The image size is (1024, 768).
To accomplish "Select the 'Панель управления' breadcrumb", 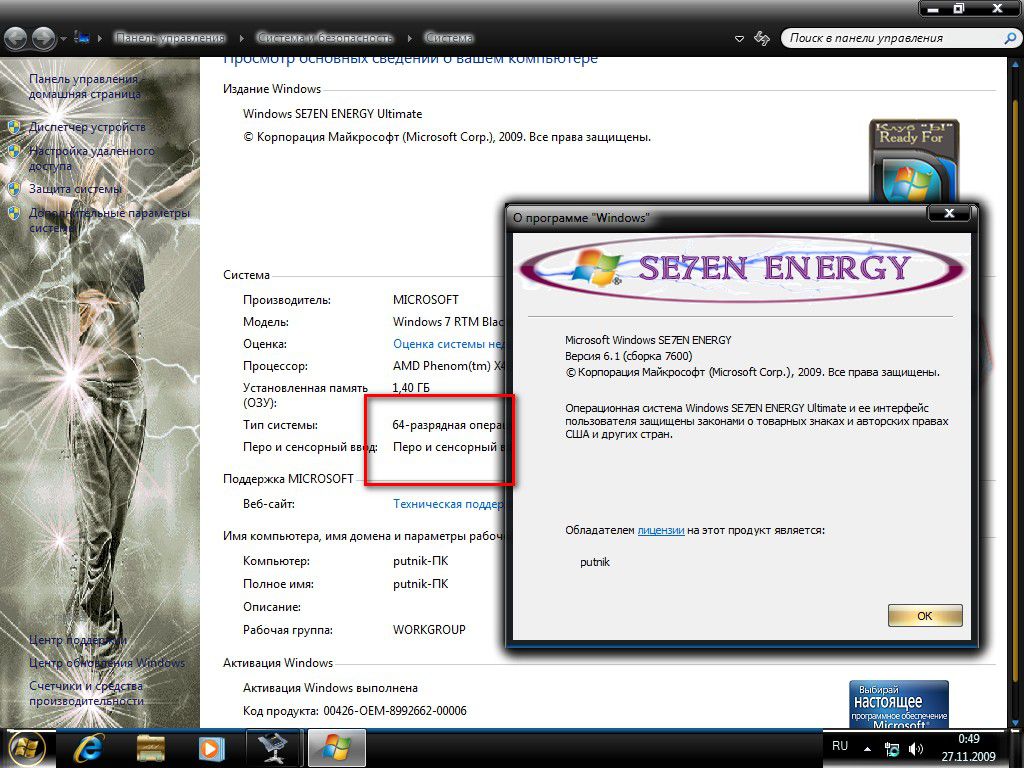I will click(170, 38).
